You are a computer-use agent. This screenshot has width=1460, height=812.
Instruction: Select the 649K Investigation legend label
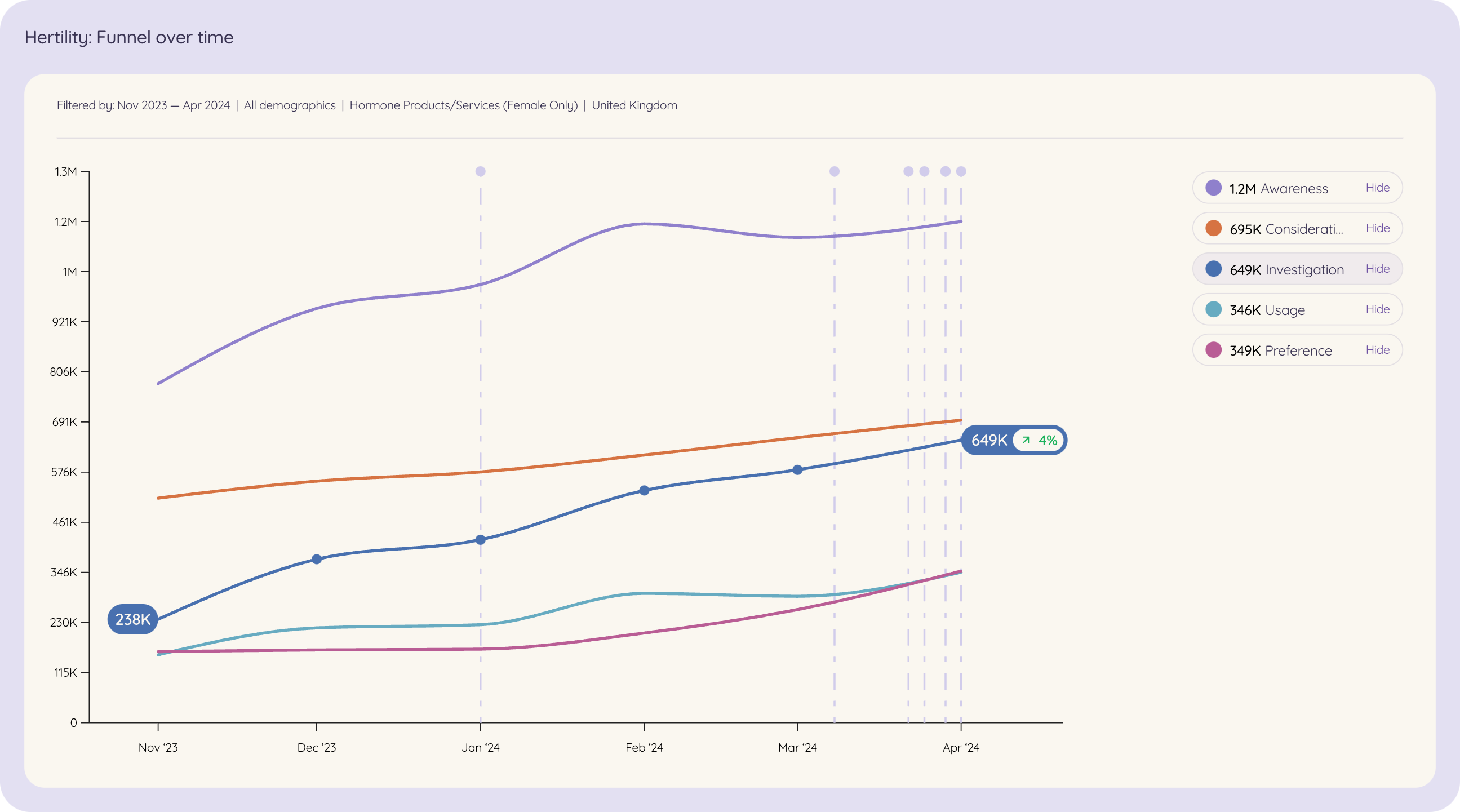(x=1286, y=270)
